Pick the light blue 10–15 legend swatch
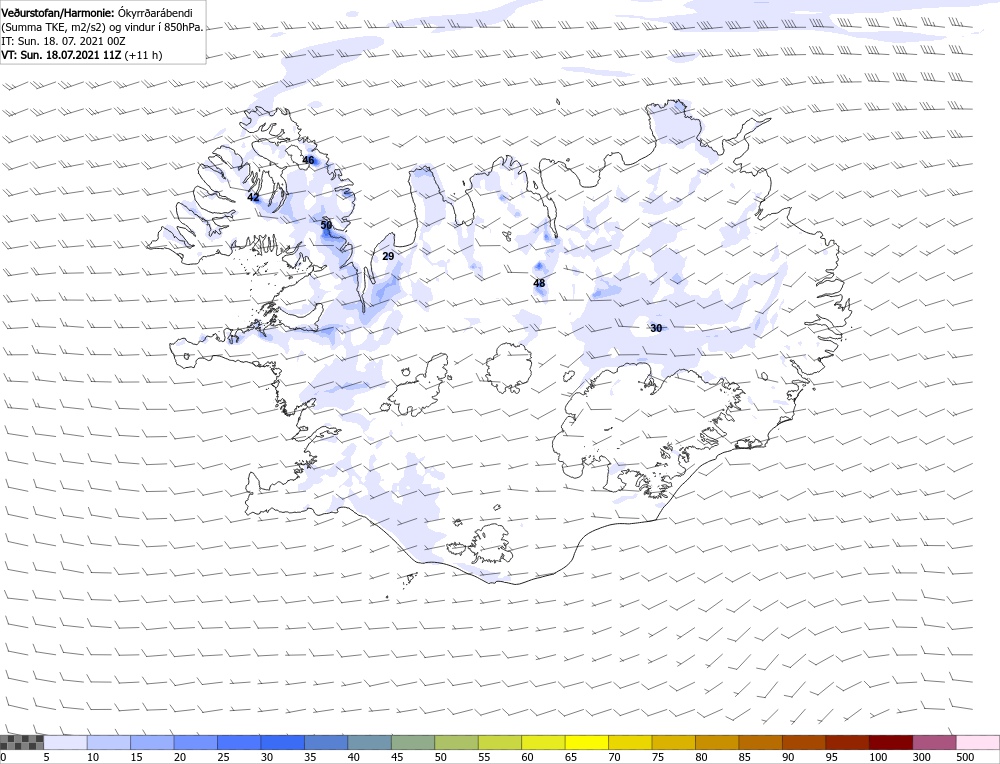The width and height of the screenshot is (1000, 764). 108,742
